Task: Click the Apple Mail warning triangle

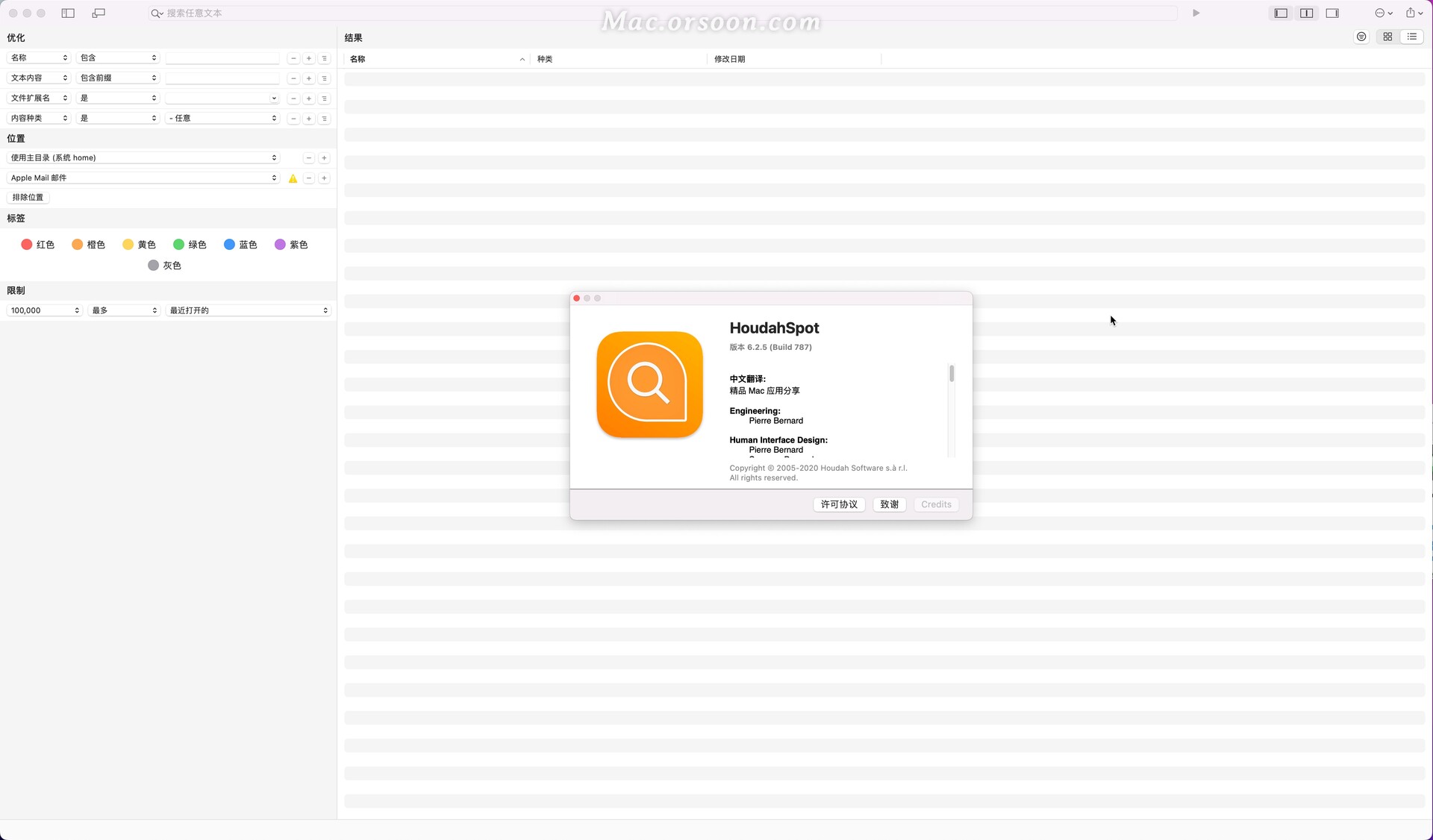Action: (x=293, y=178)
